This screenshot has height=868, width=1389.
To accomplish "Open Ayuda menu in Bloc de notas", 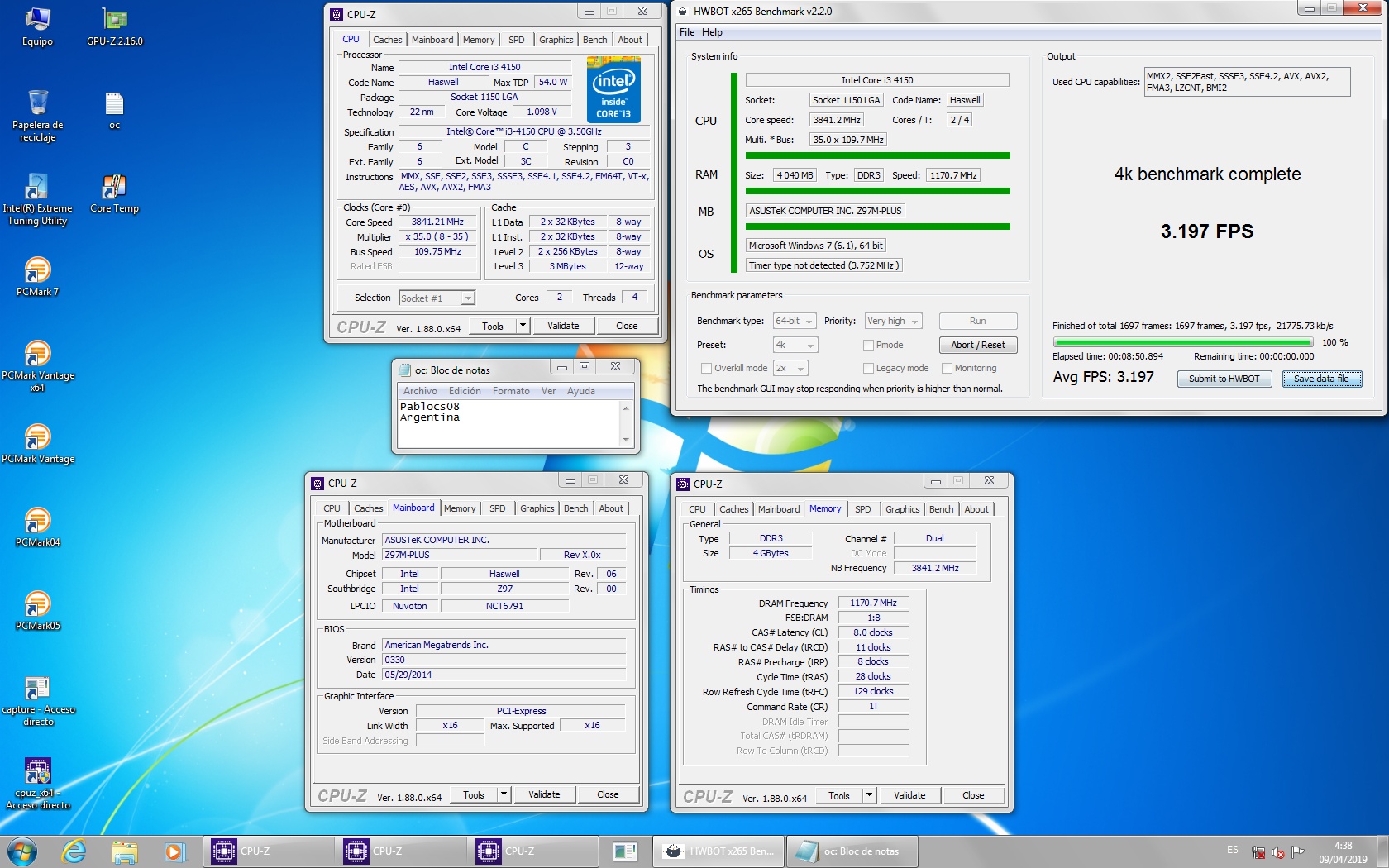I will [580, 391].
